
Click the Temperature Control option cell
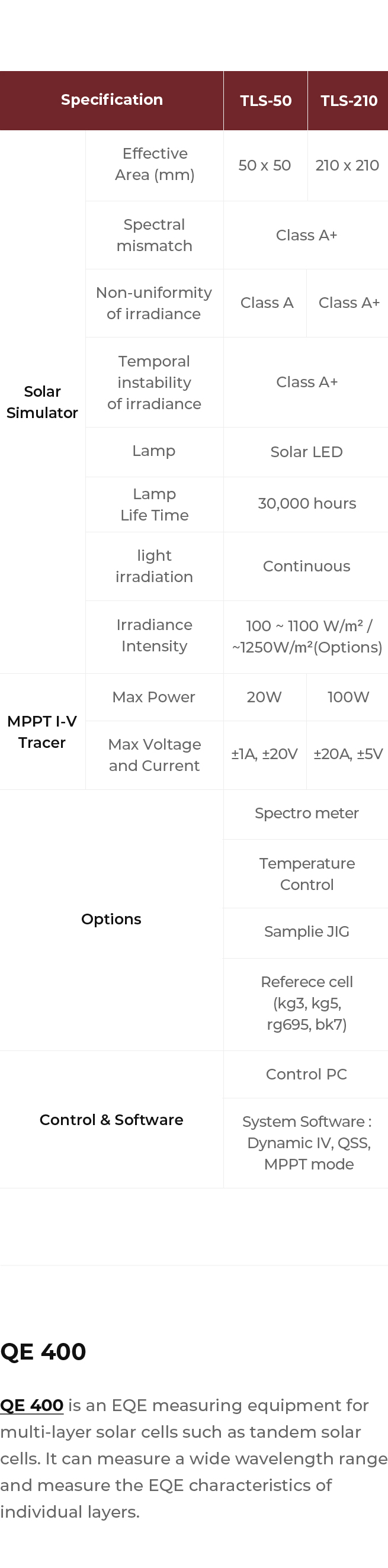306,873
